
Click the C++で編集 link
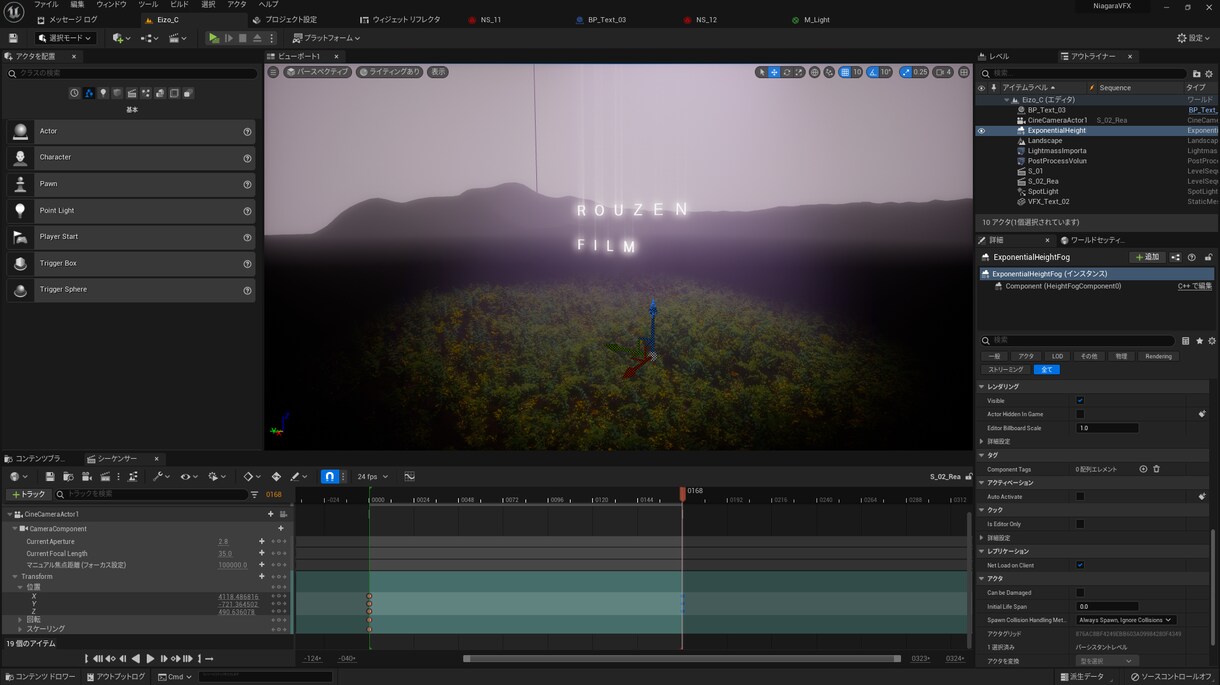click(x=1195, y=286)
